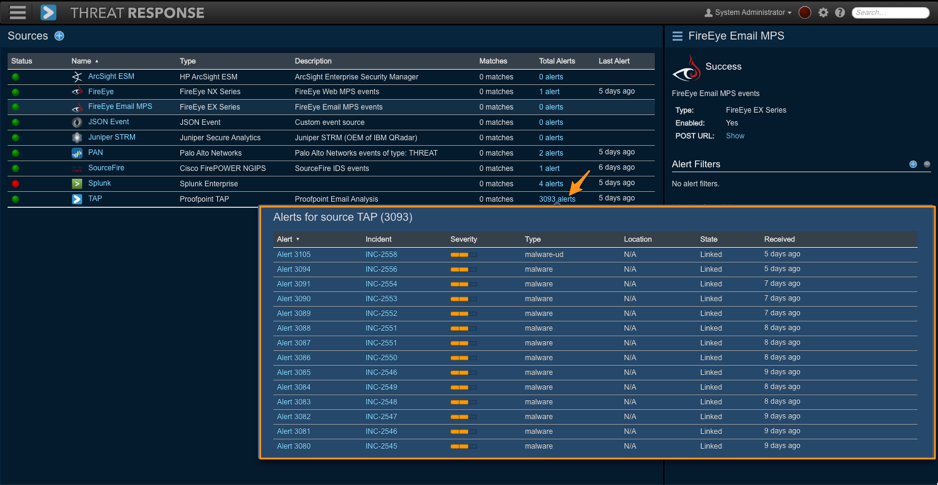938x485 pixels.
Task: Click the green status dot for ArcSight ESM
Action: [x=16, y=77]
